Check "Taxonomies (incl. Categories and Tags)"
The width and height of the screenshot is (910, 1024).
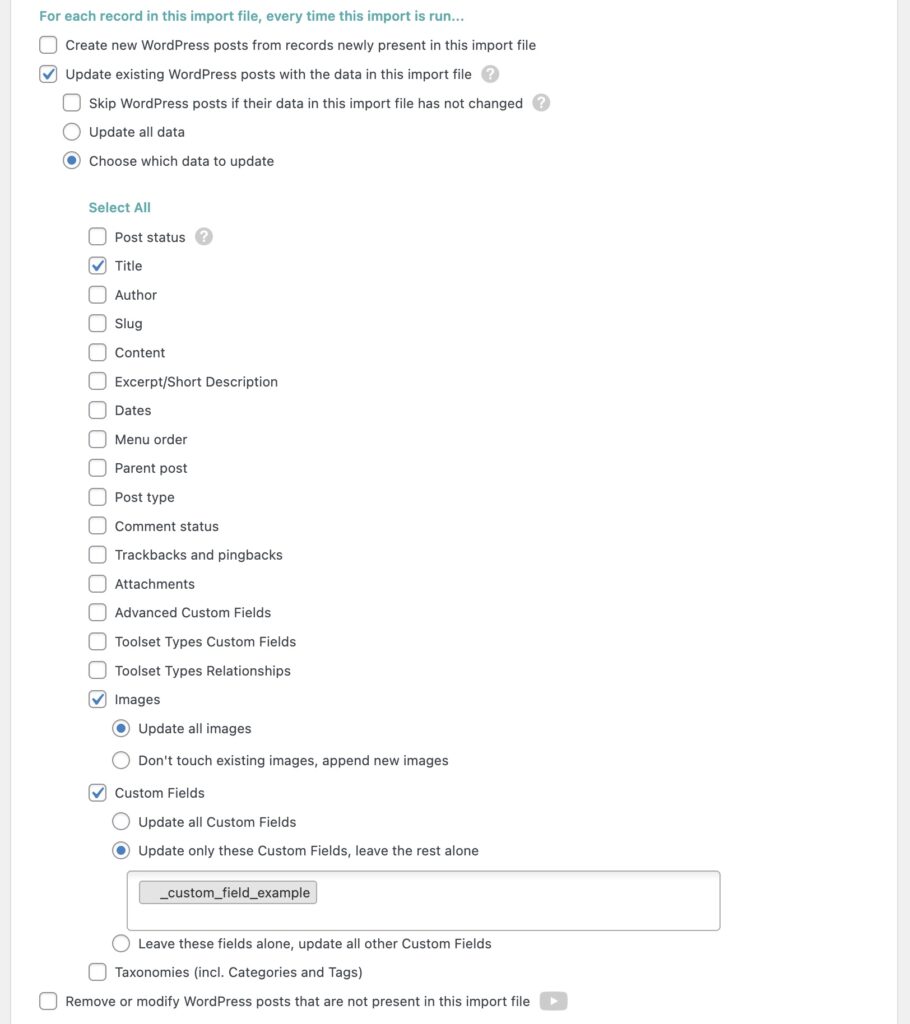click(x=97, y=971)
